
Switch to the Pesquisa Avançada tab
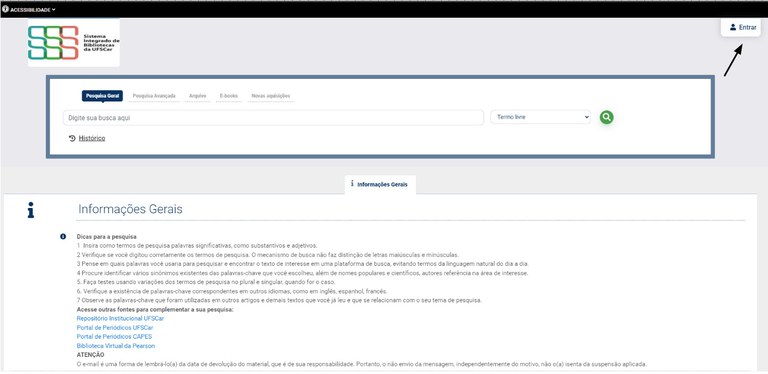click(154, 96)
